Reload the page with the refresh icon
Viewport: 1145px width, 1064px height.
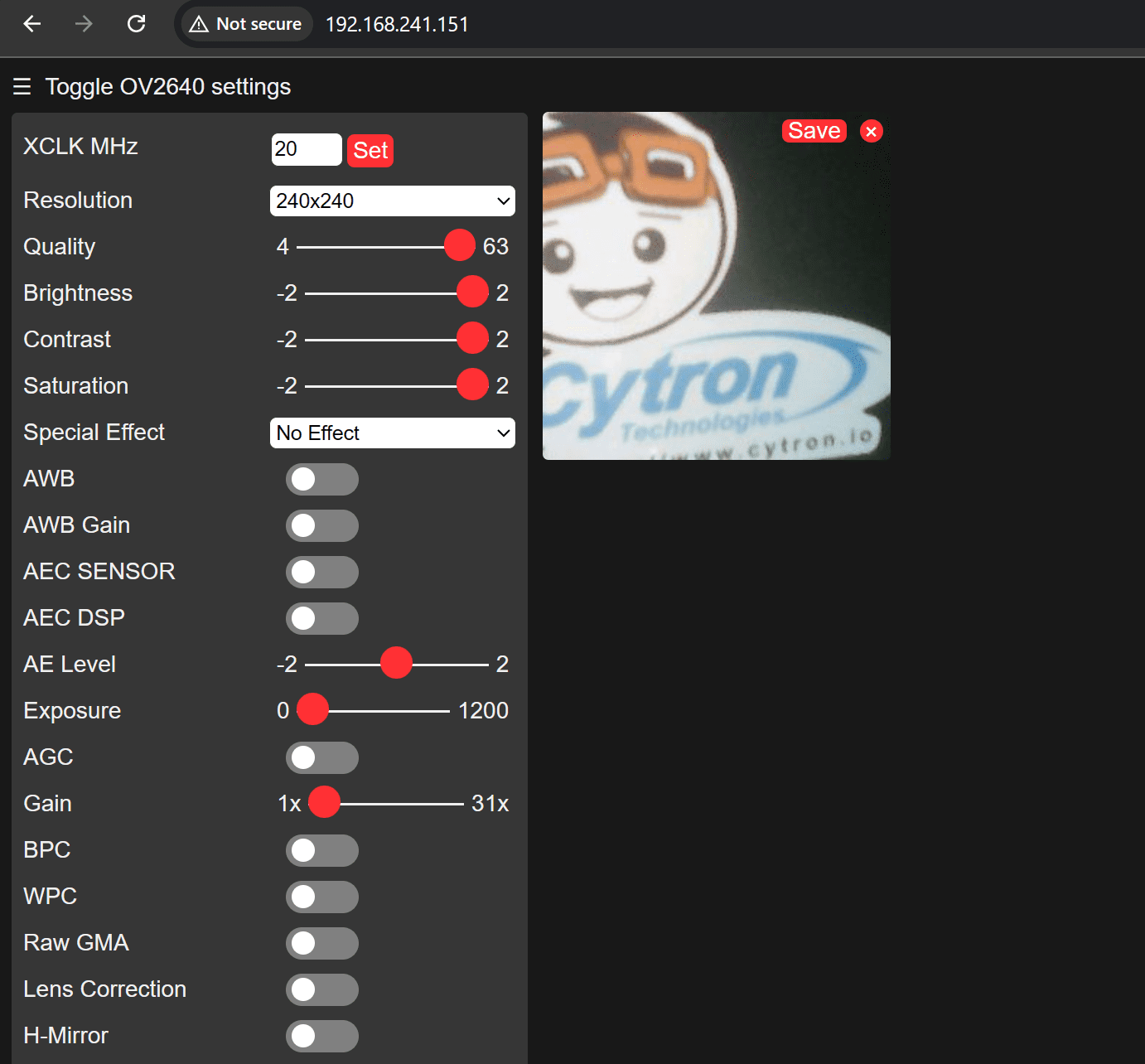coord(137,24)
